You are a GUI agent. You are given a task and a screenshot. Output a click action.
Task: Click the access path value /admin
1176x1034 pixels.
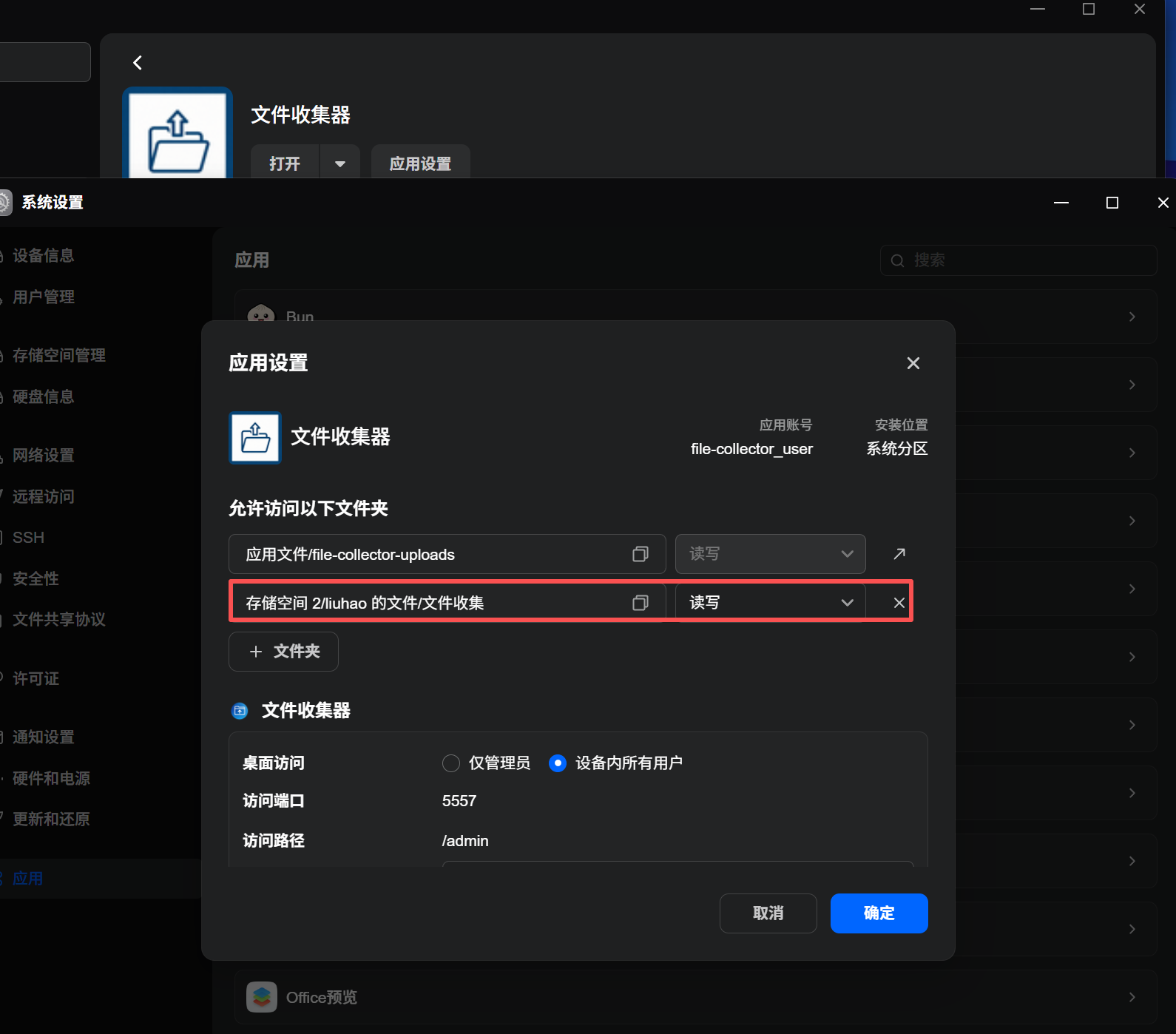tap(465, 841)
